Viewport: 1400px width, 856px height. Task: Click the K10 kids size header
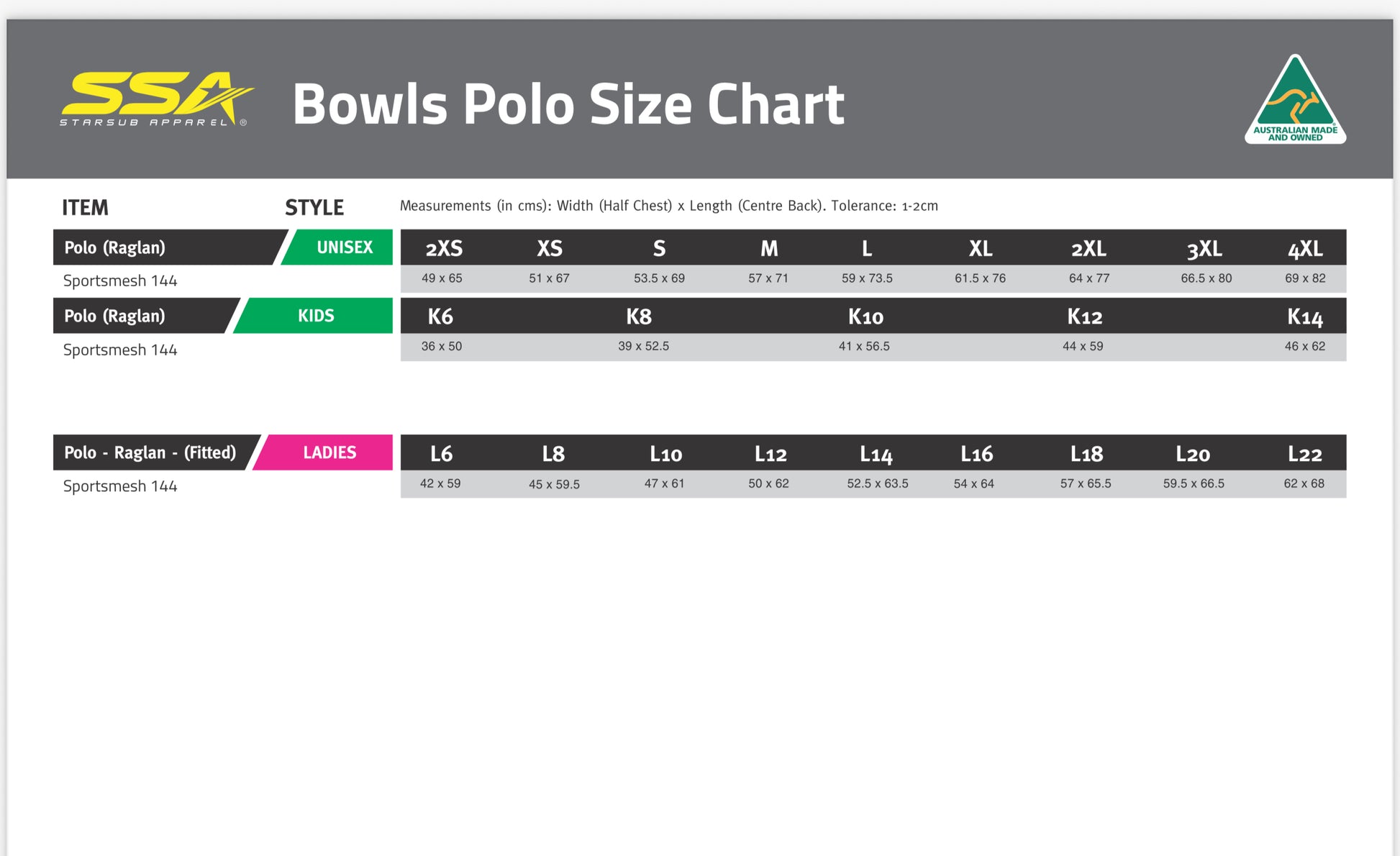click(865, 317)
